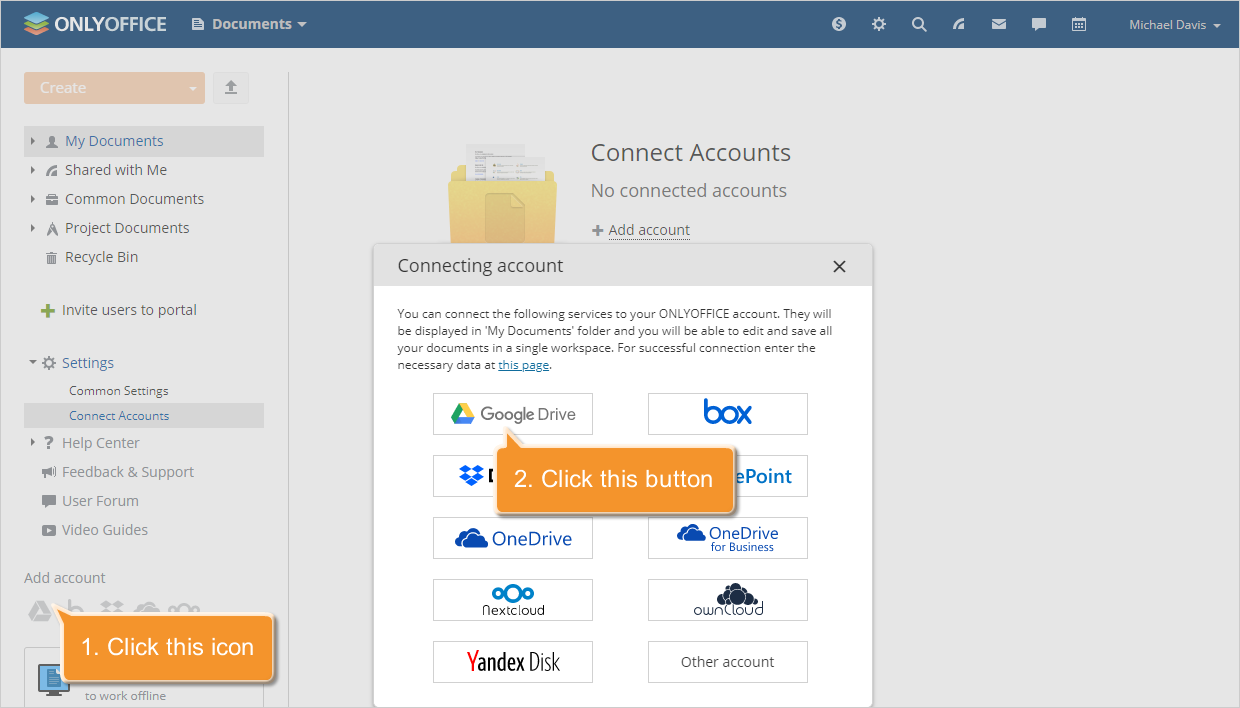Click the ONLYOFFICE logo

pyautogui.click(x=95, y=23)
